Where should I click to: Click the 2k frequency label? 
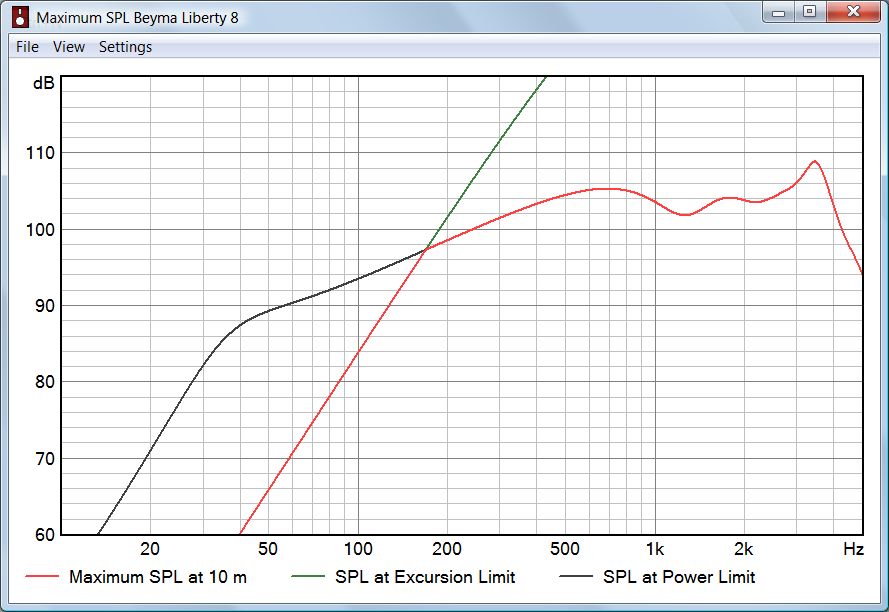pos(744,549)
